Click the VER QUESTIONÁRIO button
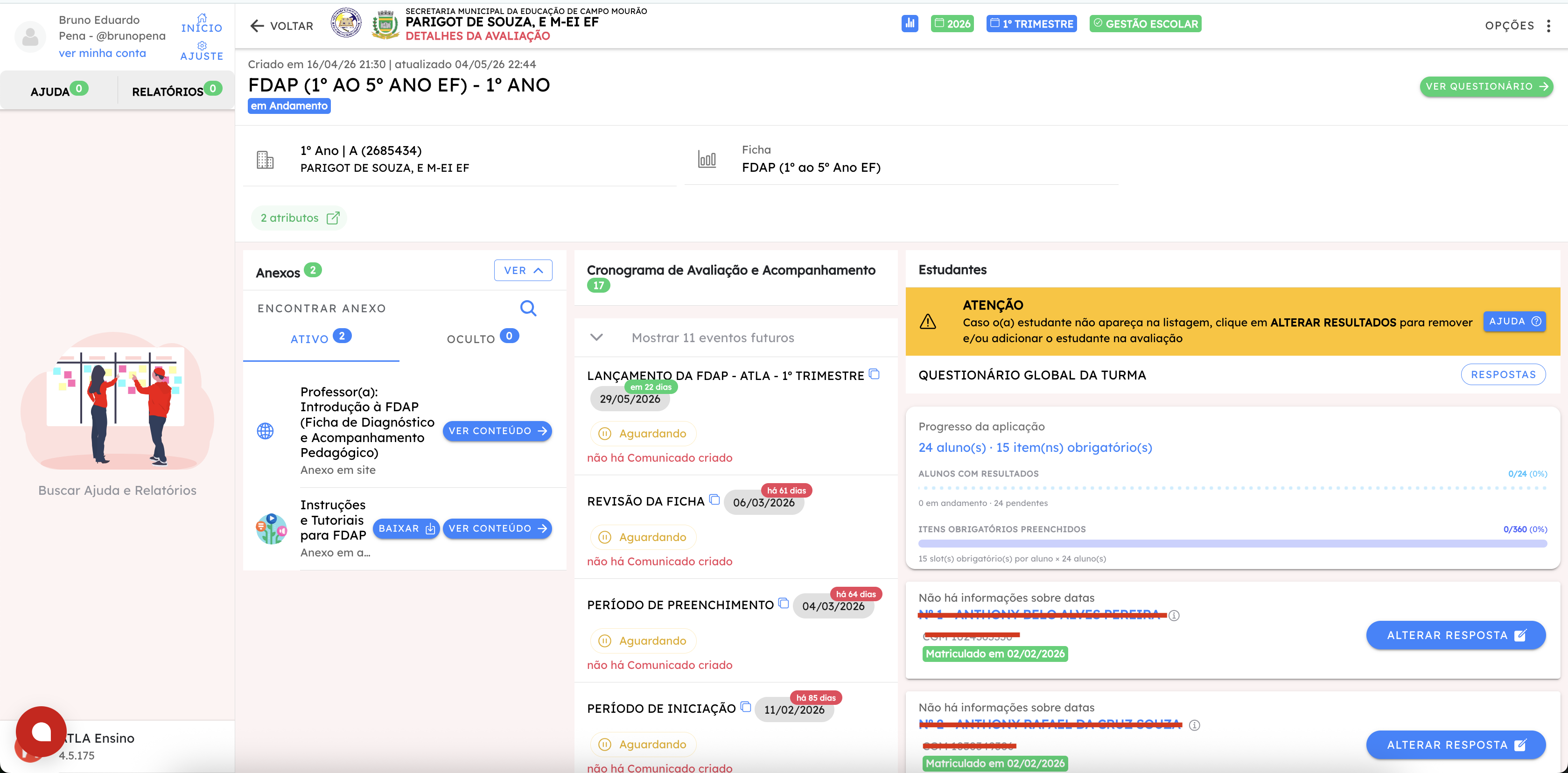Viewport: 1568px width, 773px height. coord(1486,86)
